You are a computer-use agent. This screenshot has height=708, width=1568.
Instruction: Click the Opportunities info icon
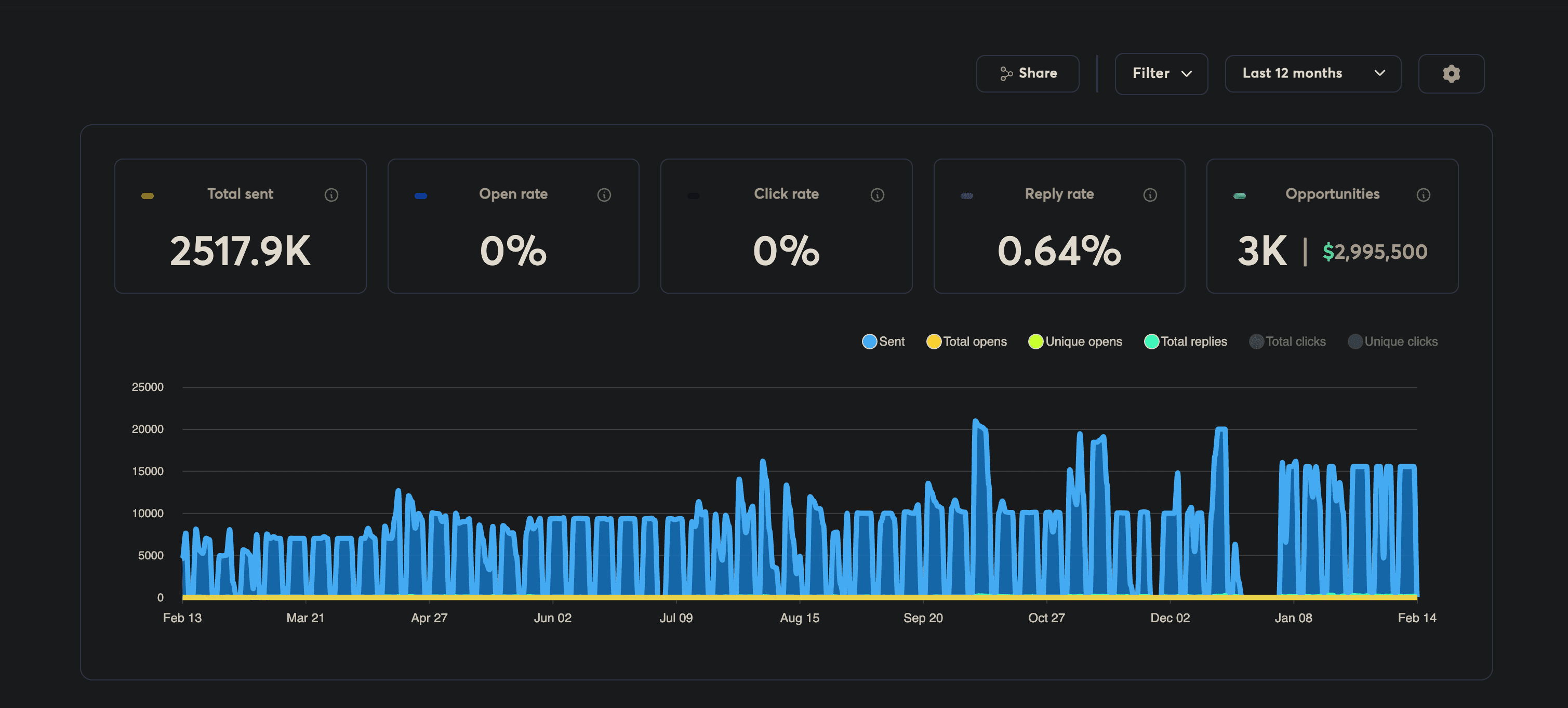[1424, 194]
